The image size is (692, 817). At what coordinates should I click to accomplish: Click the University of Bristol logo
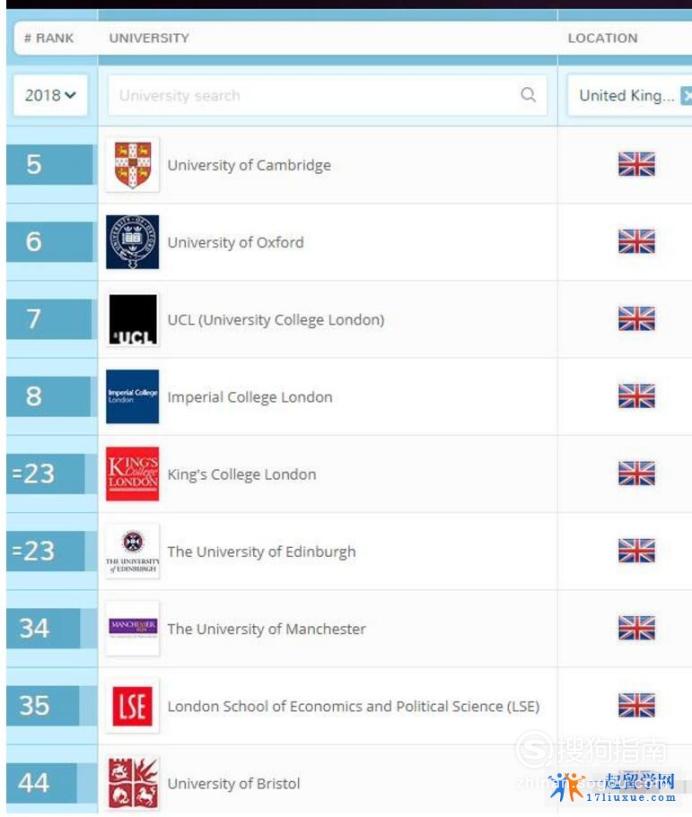[132, 783]
